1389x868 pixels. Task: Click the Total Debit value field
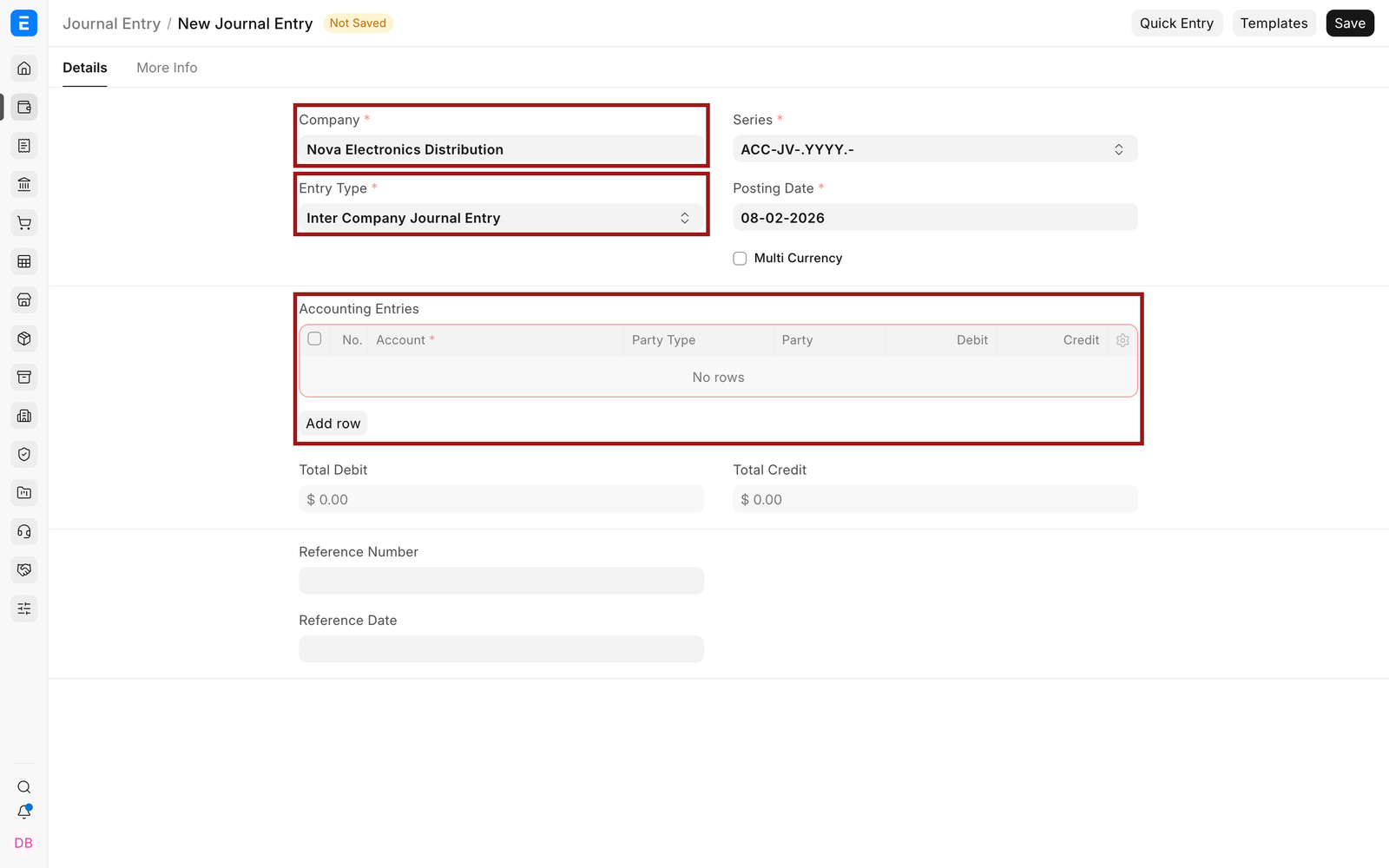pos(501,499)
